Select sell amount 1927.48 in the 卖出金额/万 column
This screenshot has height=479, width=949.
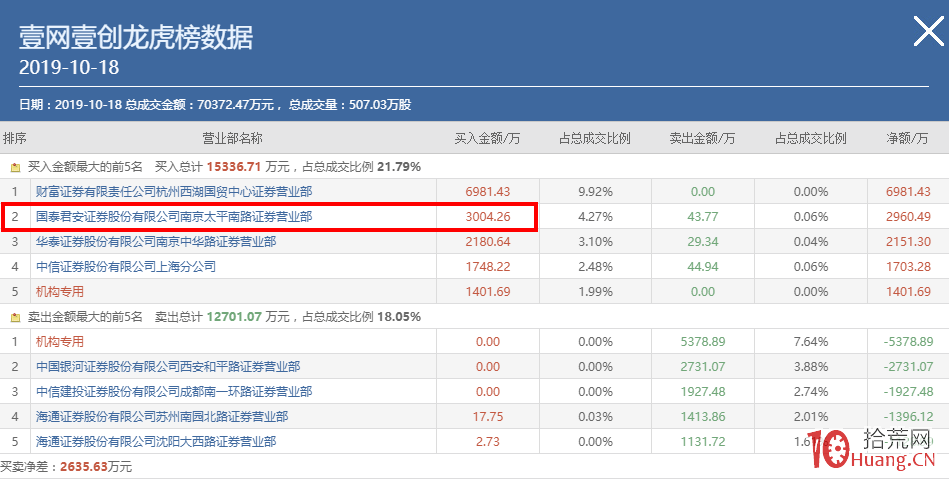click(703, 392)
